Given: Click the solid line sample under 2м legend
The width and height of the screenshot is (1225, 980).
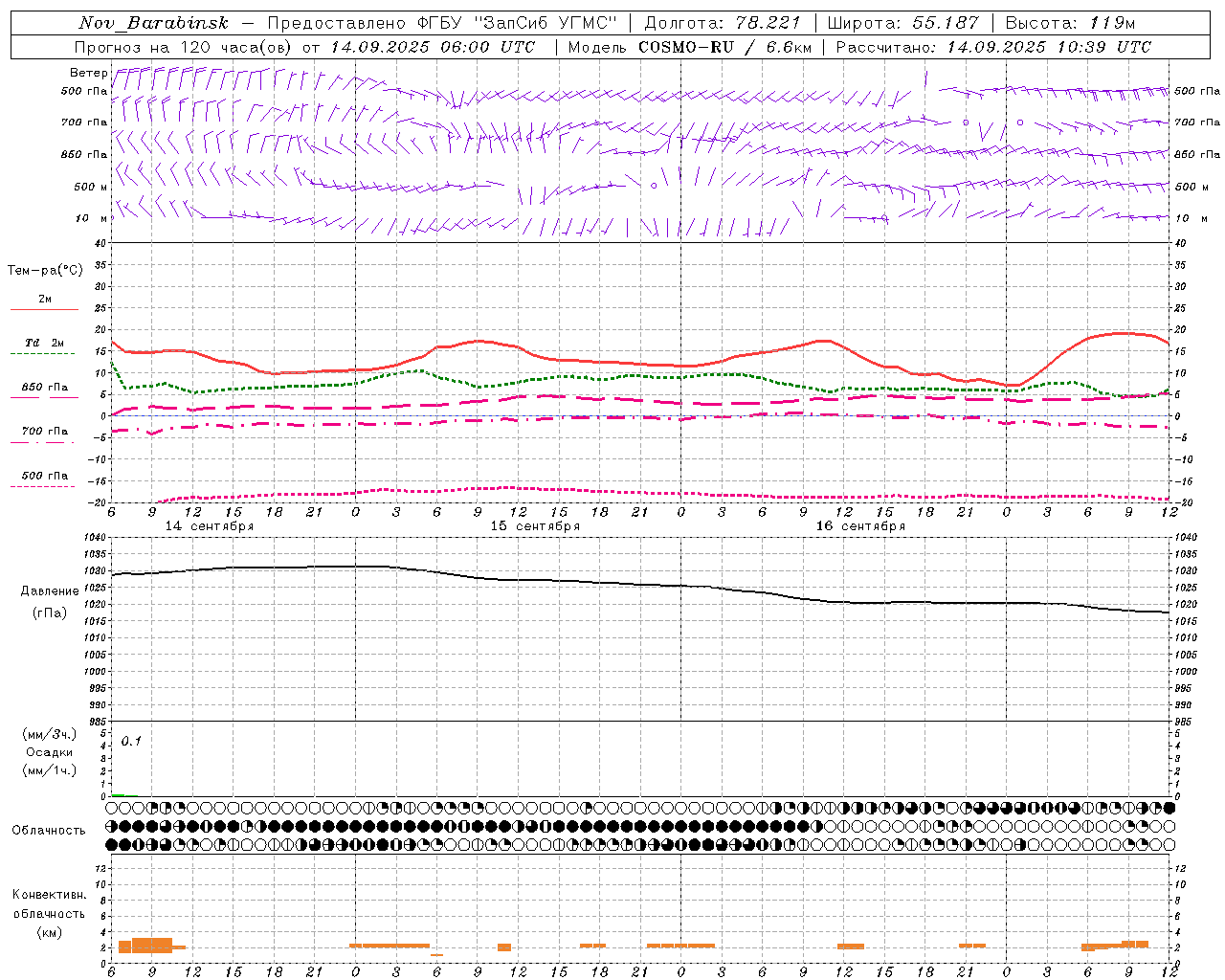Looking at the screenshot, I should coord(44,309).
